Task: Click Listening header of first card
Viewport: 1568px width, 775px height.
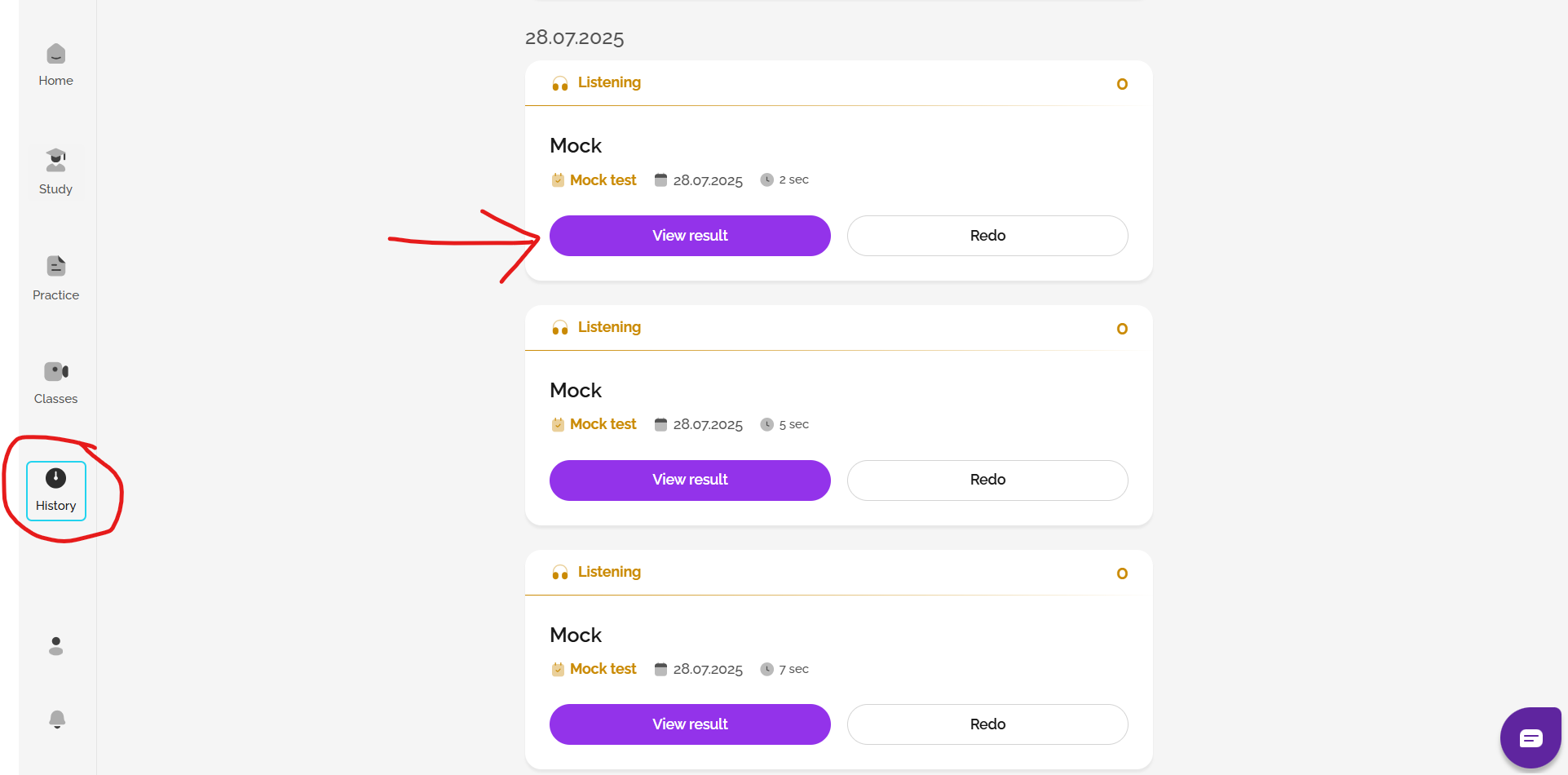Action: (x=608, y=82)
